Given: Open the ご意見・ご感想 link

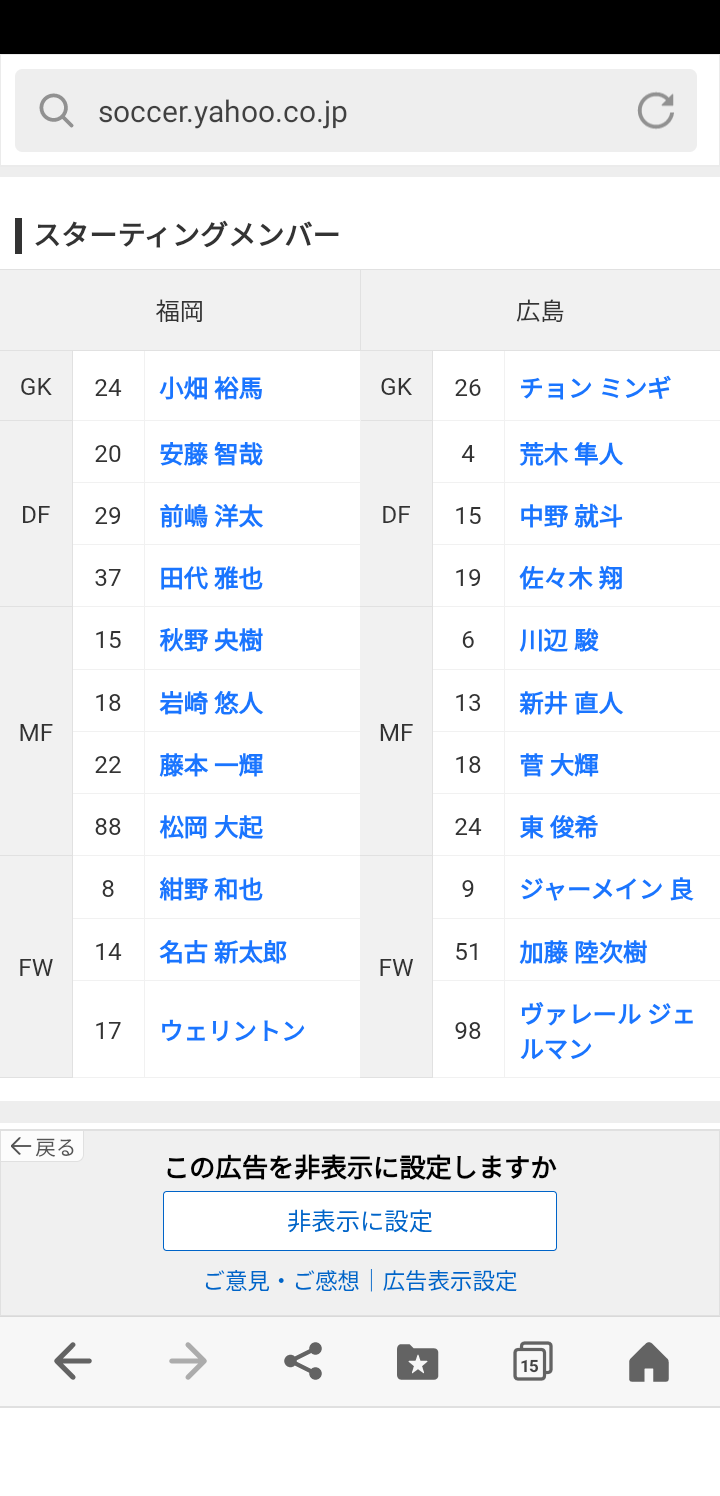Looking at the screenshot, I should pyautogui.click(x=281, y=1281).
